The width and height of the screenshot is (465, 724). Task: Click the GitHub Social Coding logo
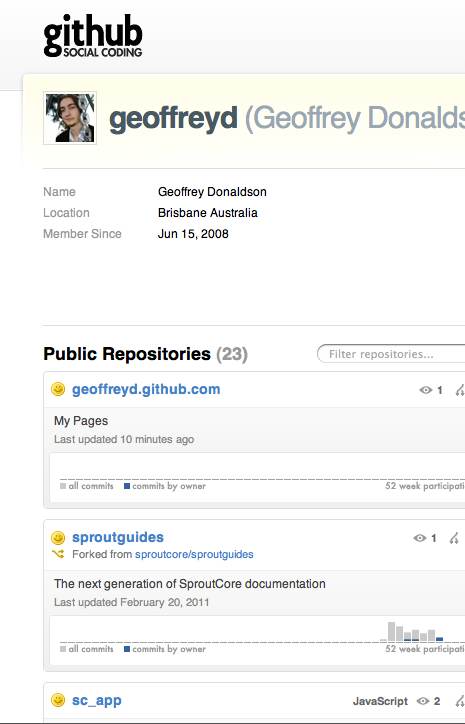click(x=93, y=36)
